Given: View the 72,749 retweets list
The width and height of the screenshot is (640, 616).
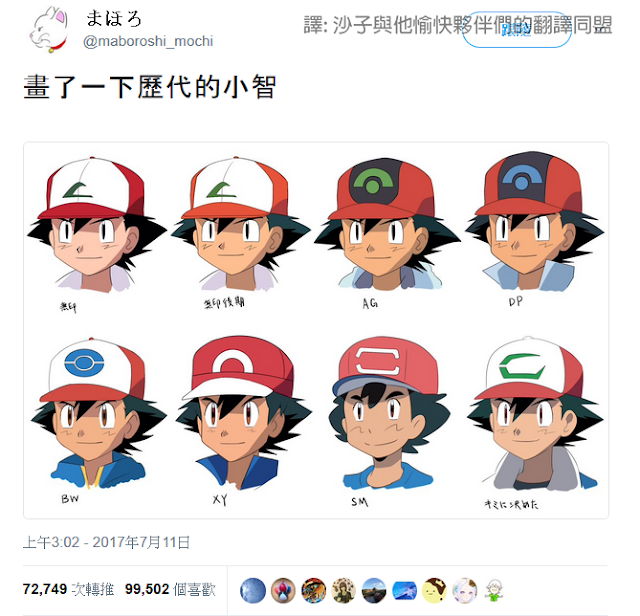Looking at the screenshot, I should (x=68, y=589).
